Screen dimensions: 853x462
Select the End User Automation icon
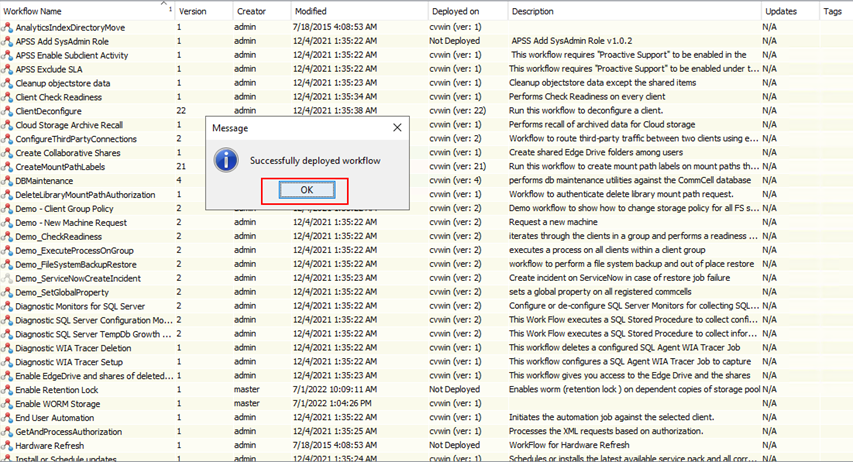tap(8, 418)
